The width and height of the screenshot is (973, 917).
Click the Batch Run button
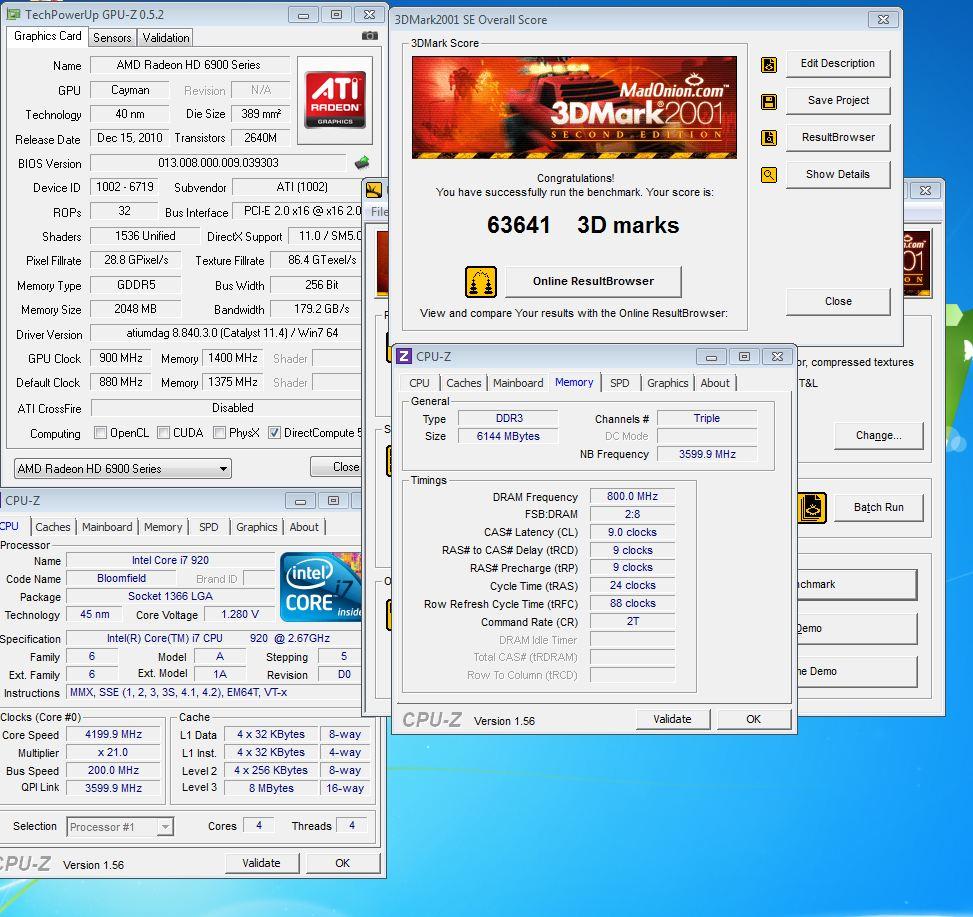click(x=879, y=508)
